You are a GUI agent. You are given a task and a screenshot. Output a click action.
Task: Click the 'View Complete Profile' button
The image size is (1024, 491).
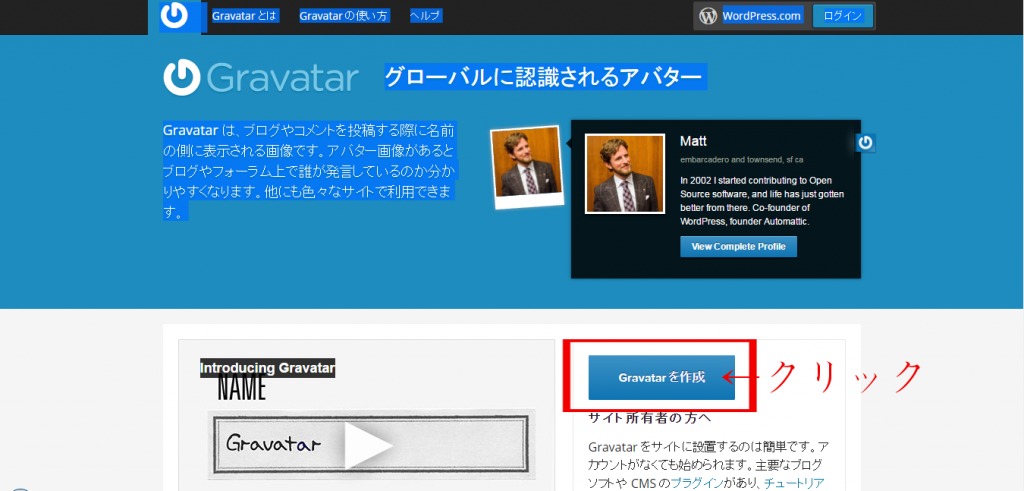738,247
